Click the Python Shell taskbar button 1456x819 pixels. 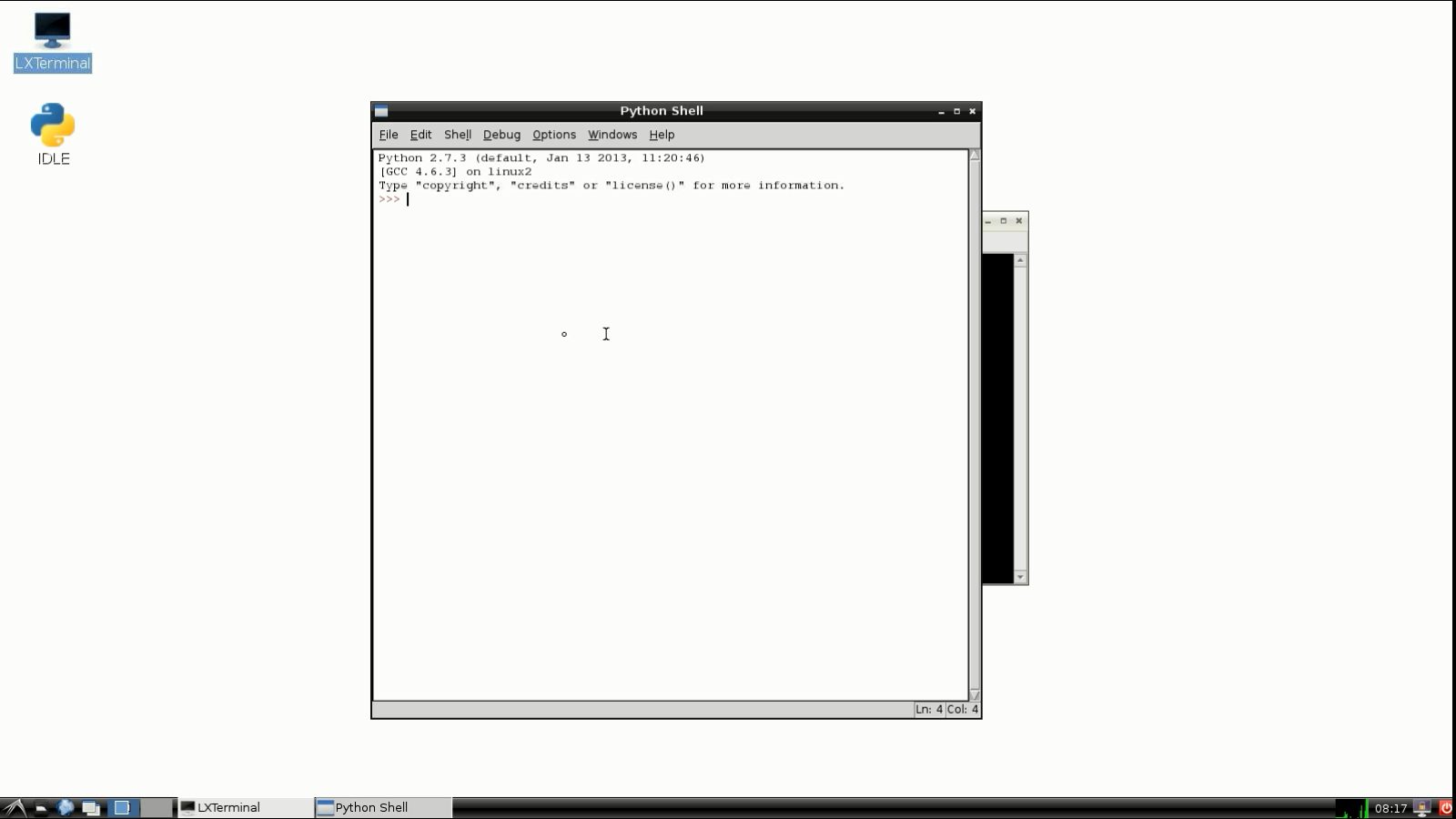382,807
